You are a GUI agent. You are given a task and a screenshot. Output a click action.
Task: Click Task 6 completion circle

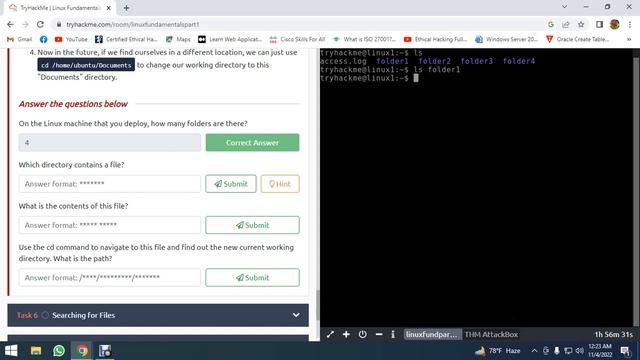tap(45, 315)
